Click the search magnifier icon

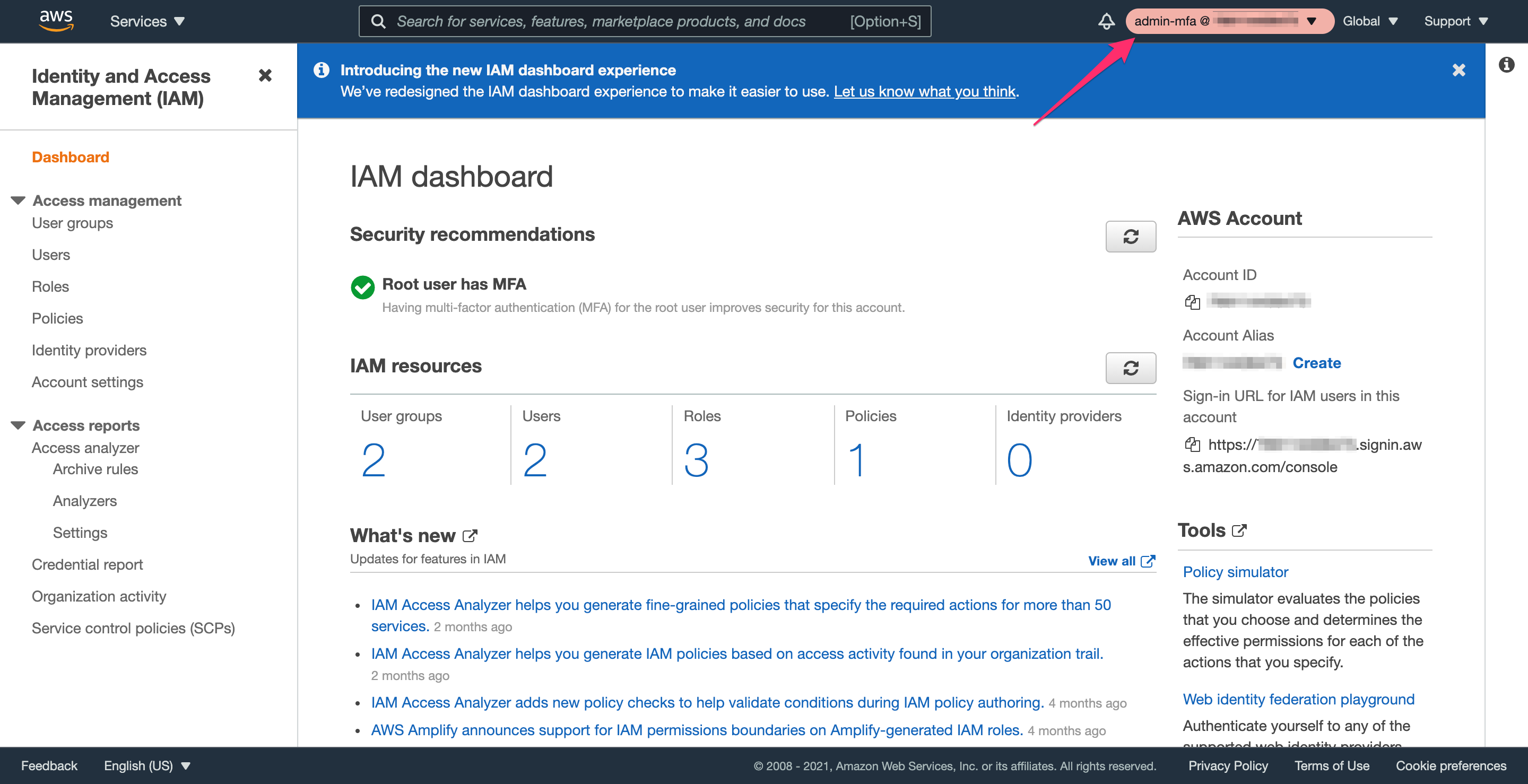coord(378,21)
